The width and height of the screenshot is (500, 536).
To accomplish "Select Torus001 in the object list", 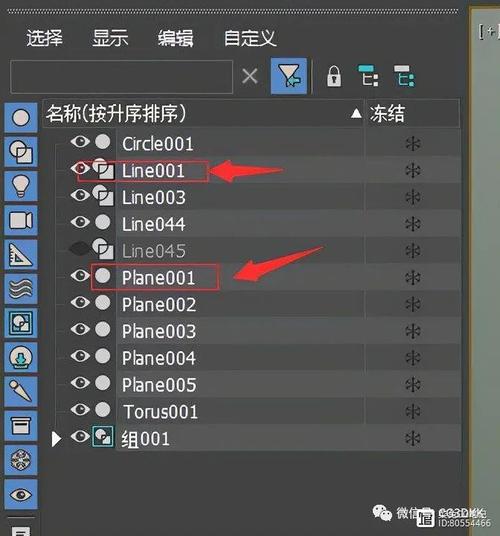I will point(160,412).
